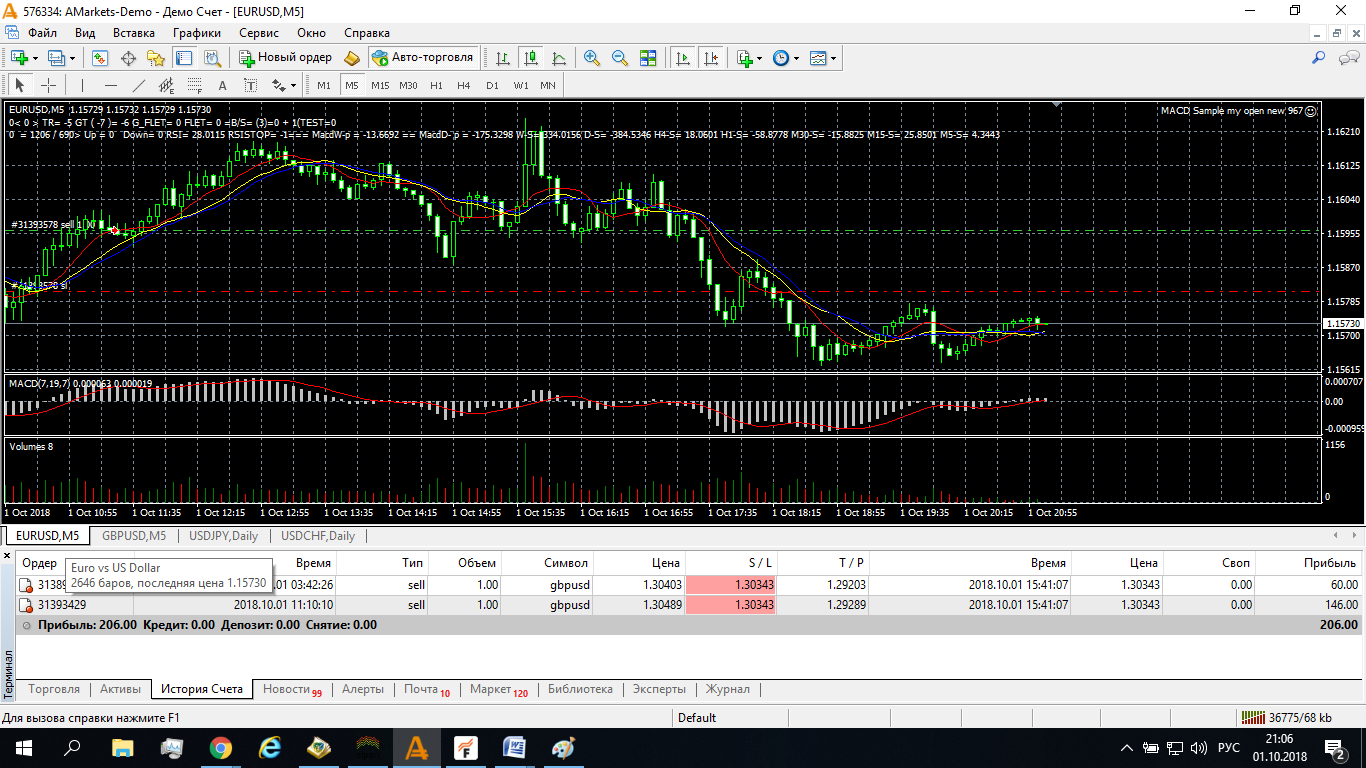Viewport: 1366px width, 768px height.
Task: Switch chart to bar chart mode
Action: click(x=503, y=58)
